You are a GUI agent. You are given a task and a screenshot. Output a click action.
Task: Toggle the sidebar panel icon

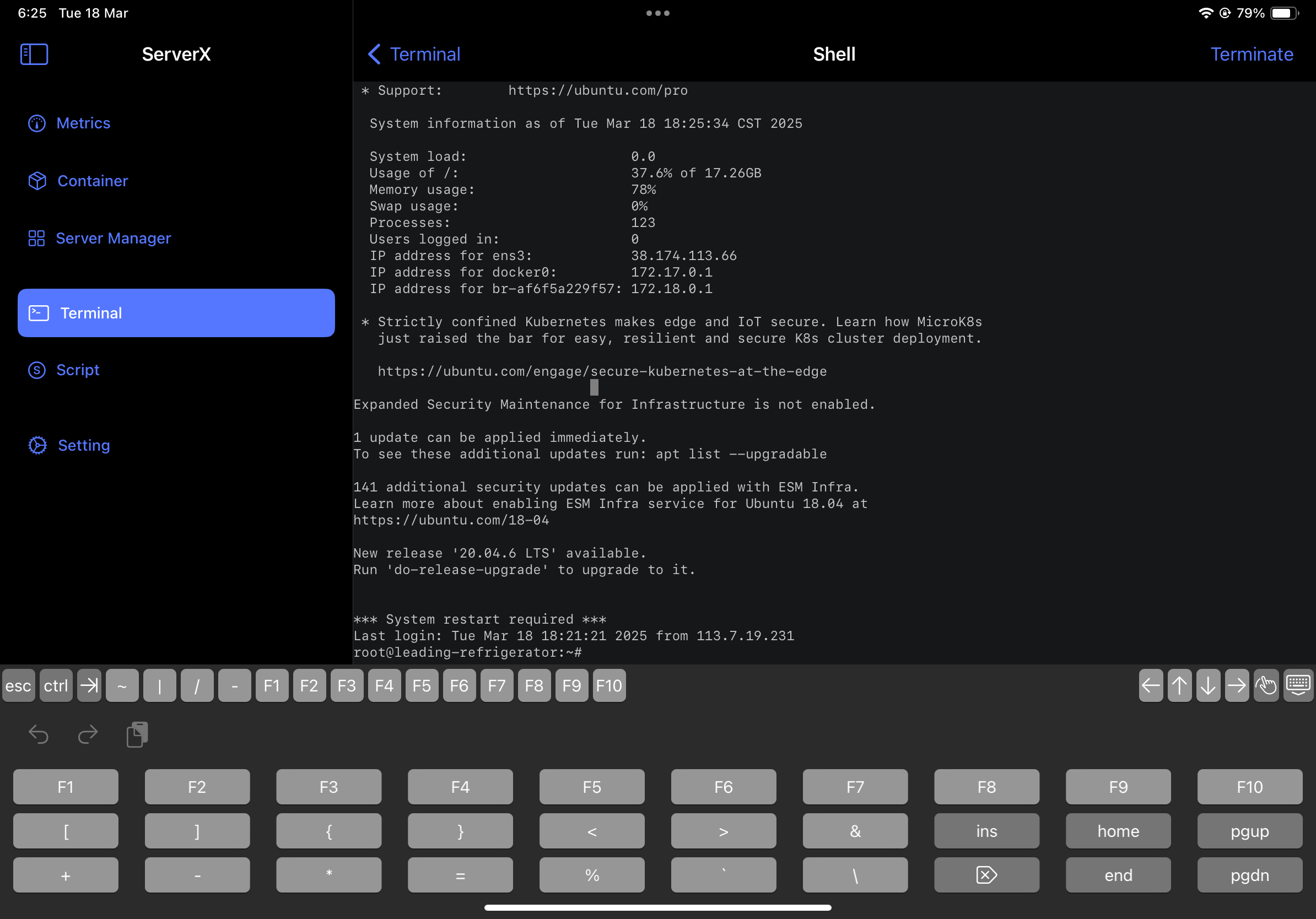(x=34, y=55)
